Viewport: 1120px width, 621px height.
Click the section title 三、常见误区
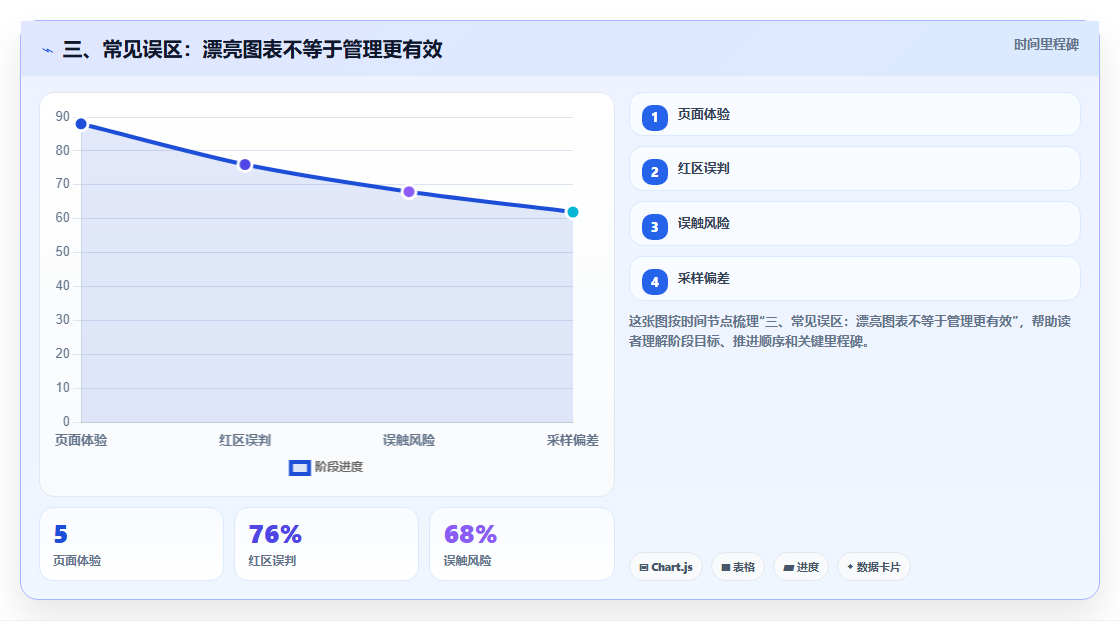point(252,49)
